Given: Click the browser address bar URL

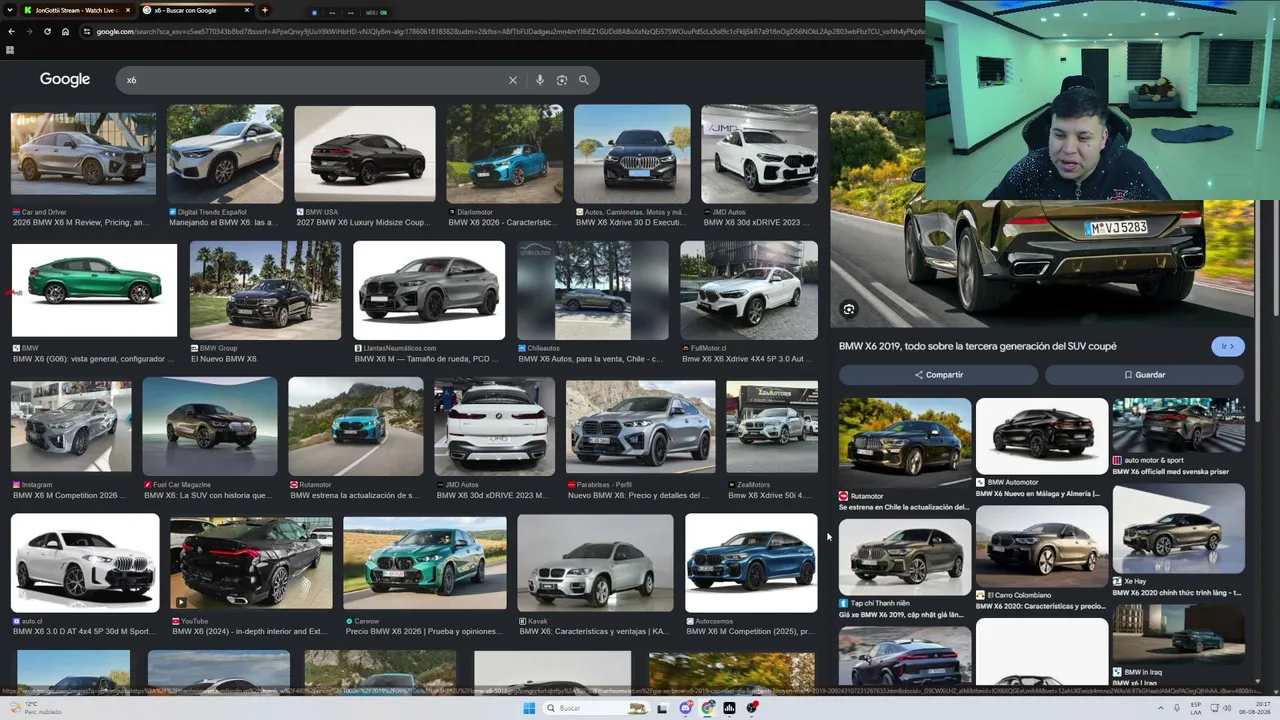Looking at the screenshot, I should 510,31.
